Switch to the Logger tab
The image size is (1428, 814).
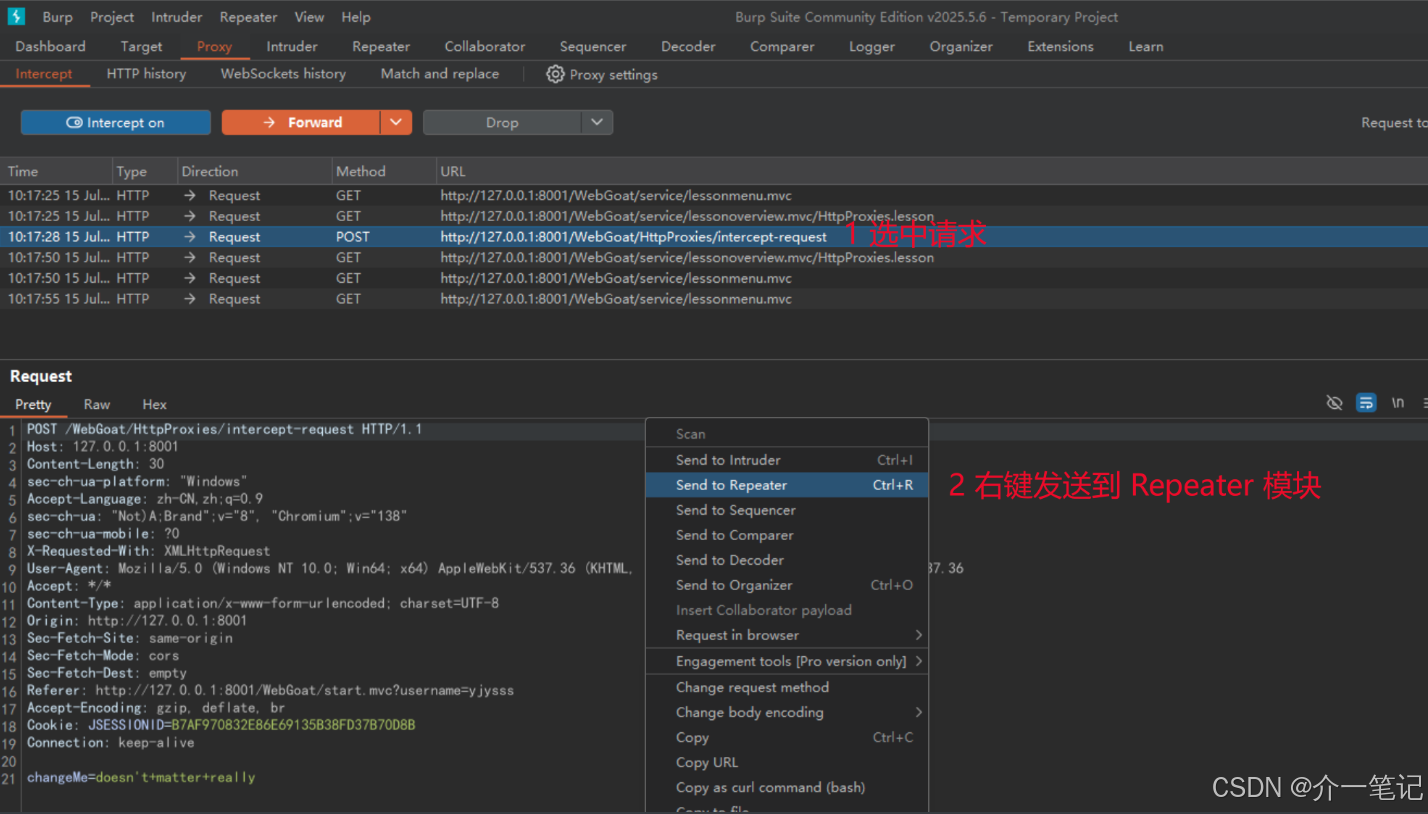click(x=872, y=46)
